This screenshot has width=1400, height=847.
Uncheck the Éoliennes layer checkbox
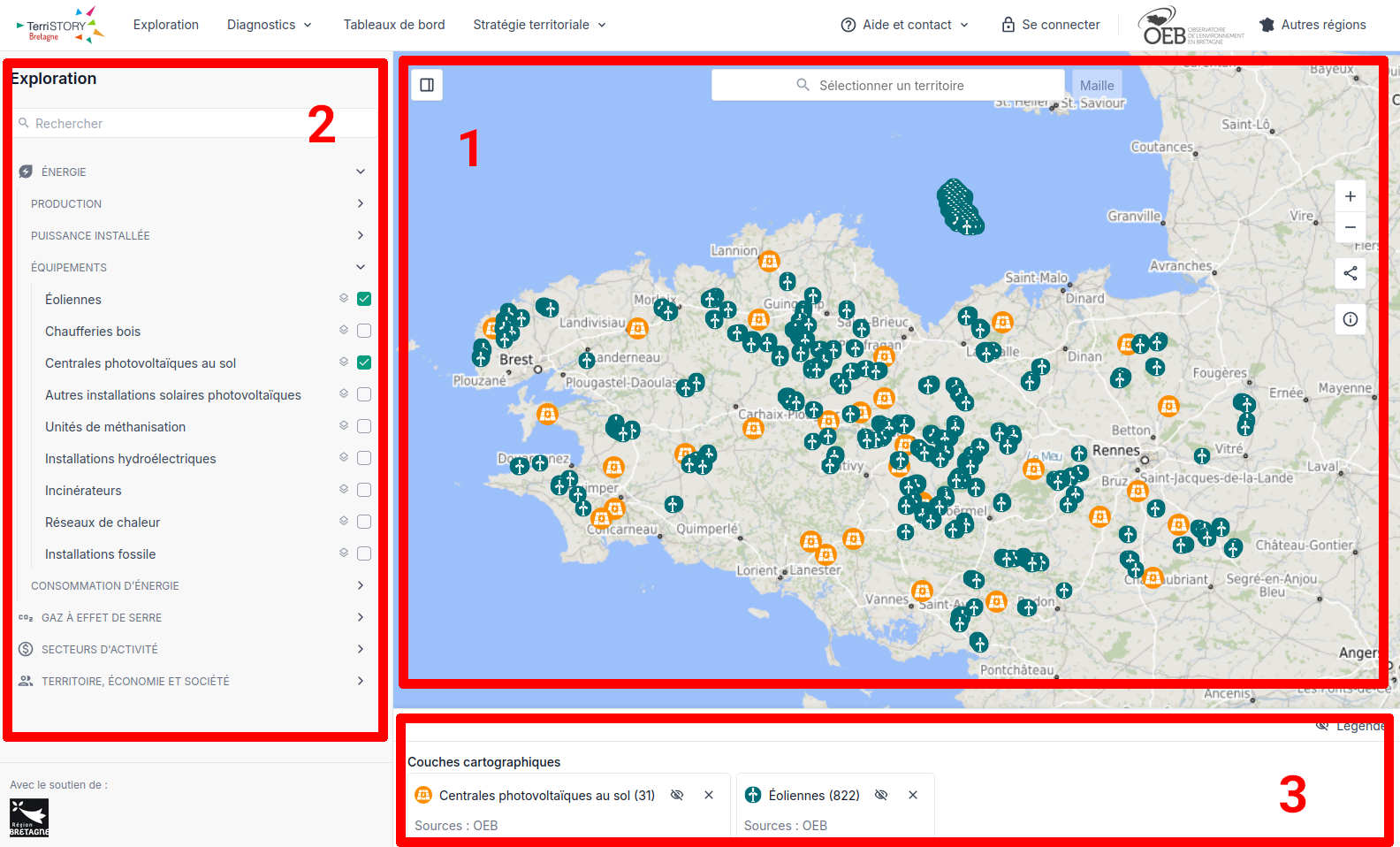(364, 299)
